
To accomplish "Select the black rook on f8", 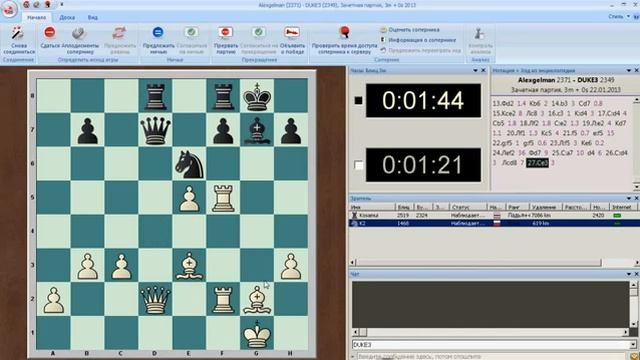I will tap(223, 96).
